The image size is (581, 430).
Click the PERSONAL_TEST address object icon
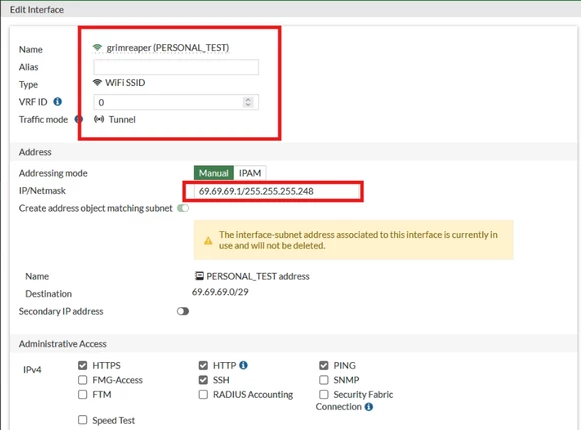coord(199,276)
